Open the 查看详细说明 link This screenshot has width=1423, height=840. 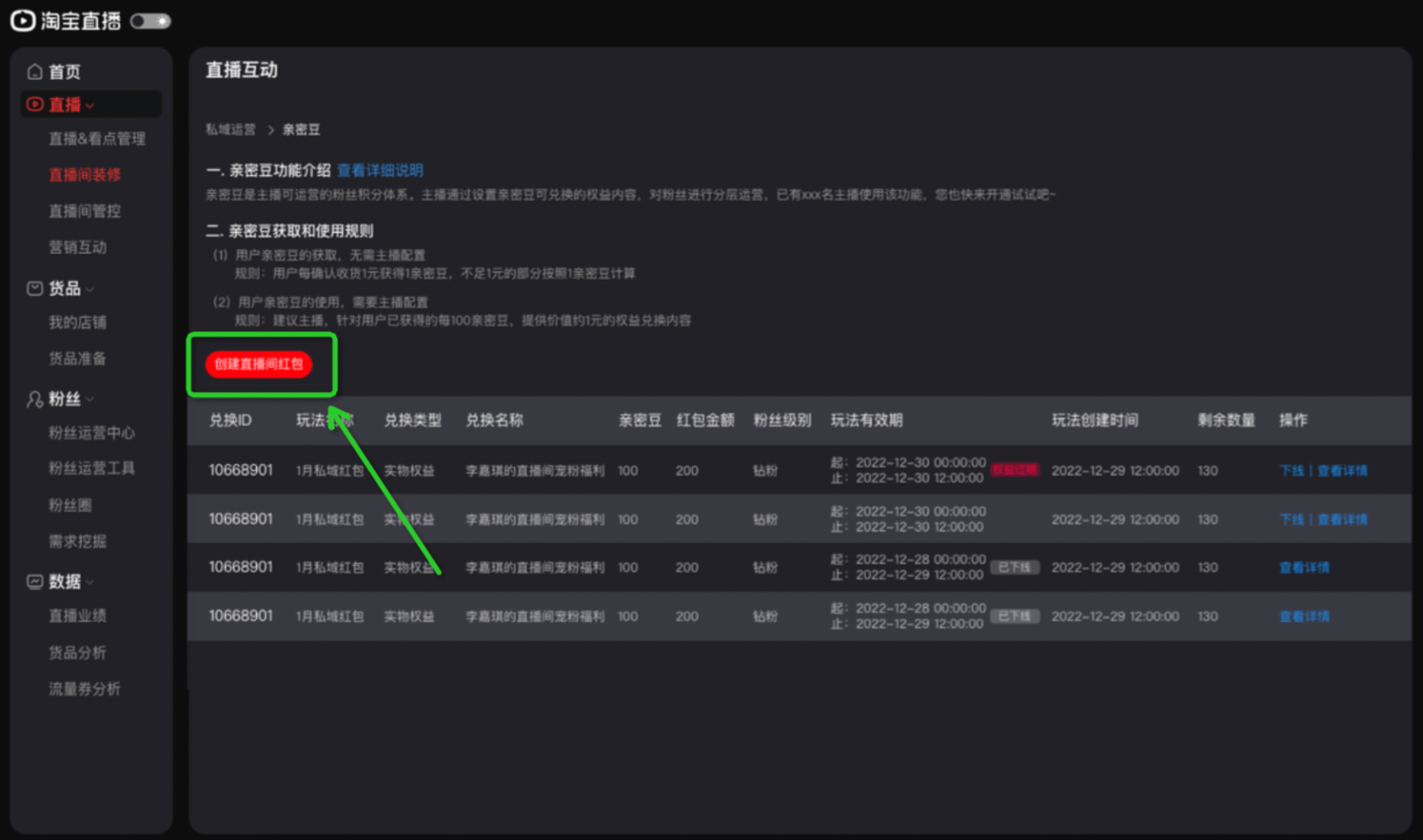coord(381,171)
